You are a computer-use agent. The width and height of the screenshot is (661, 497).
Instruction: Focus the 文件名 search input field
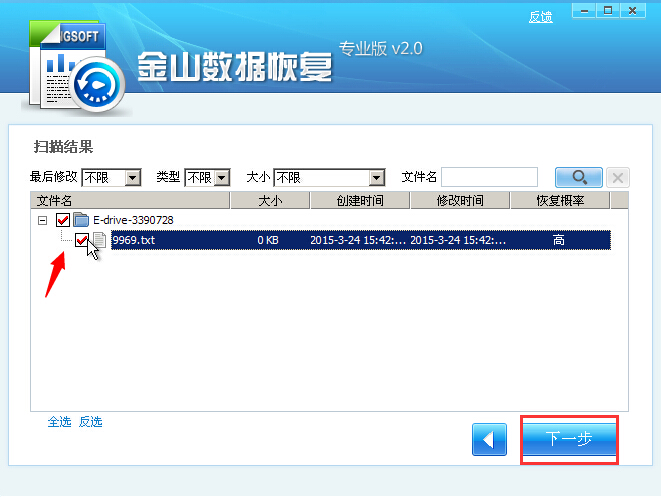489,177
